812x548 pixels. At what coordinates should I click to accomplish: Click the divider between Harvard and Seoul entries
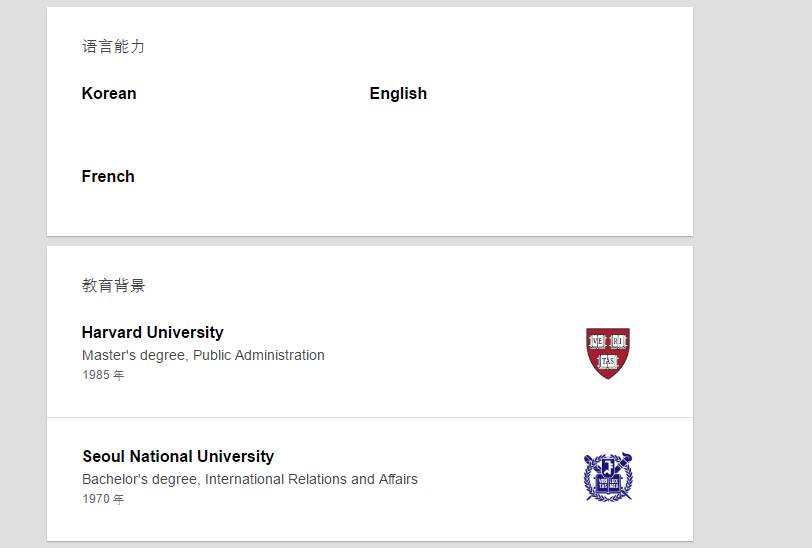[369, 417]
